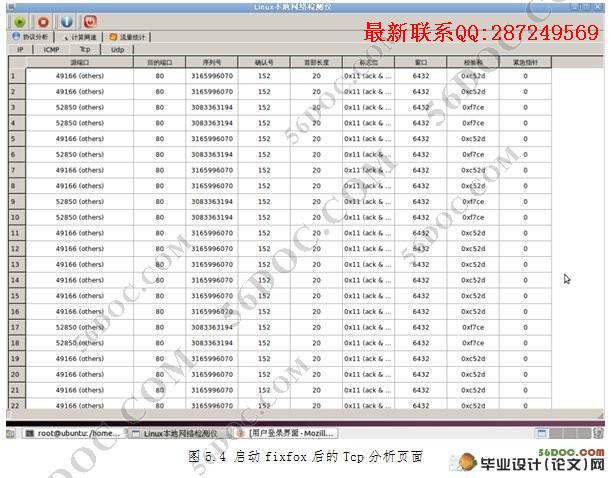Select row header 1
The image size is (613, 478).
[17, 76]
